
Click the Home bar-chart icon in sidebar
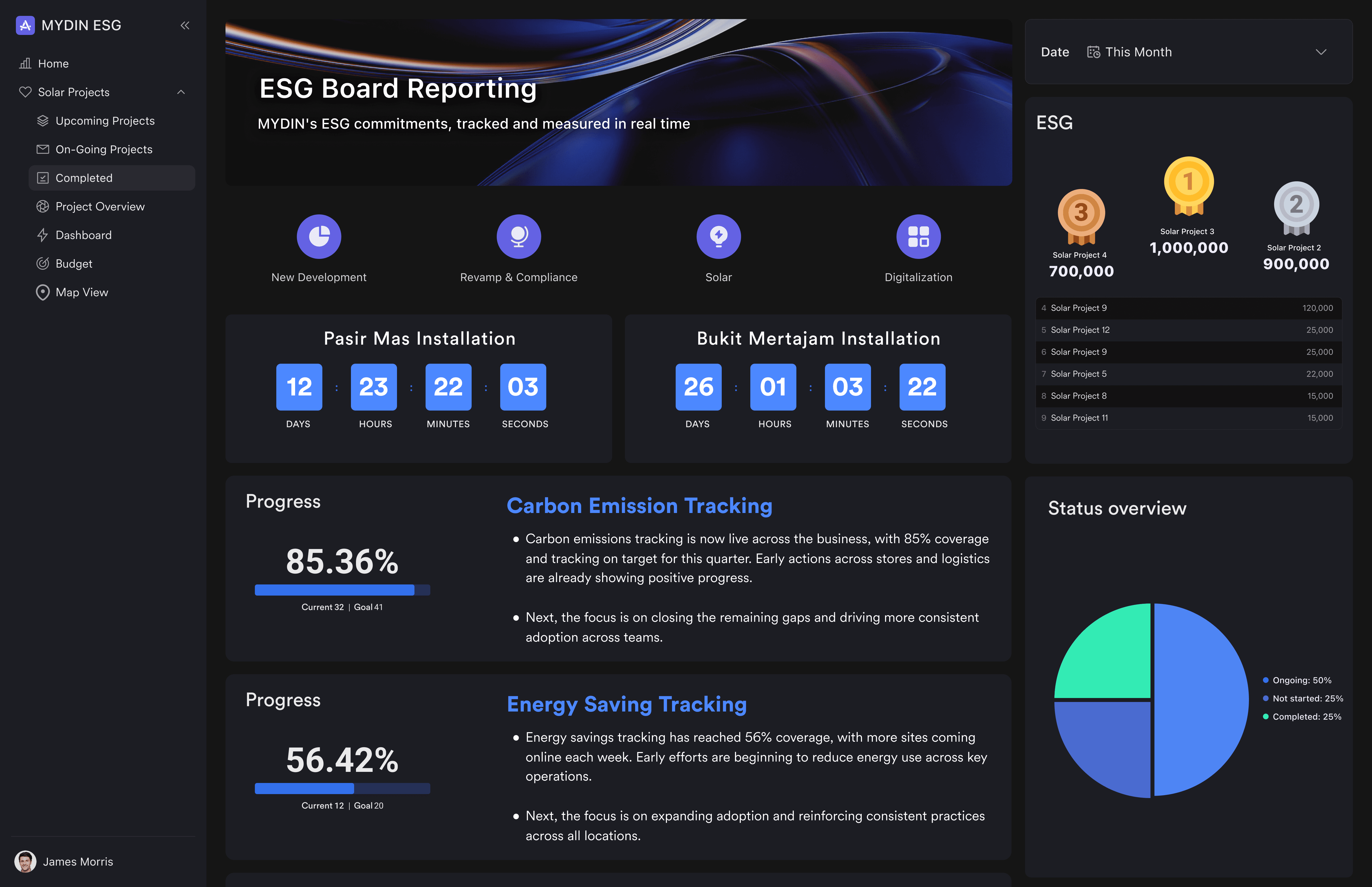pyautogui.click(x=25, y=63)
